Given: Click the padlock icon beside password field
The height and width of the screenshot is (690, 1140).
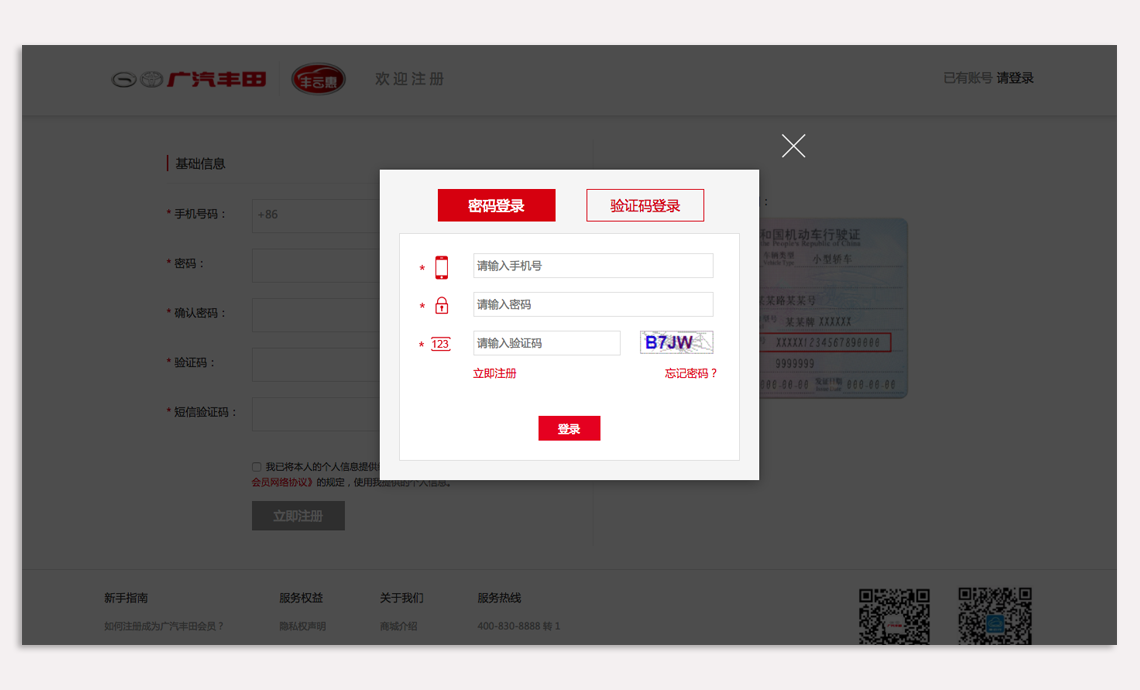Looking at the screenshot, I should coord(441,306).
